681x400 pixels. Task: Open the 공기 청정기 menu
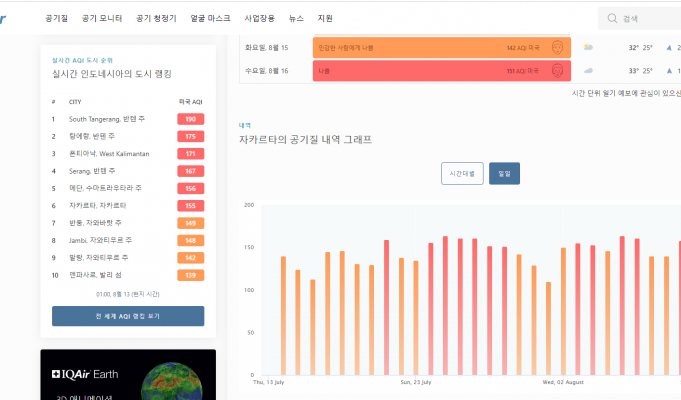[x=156, y=18]
